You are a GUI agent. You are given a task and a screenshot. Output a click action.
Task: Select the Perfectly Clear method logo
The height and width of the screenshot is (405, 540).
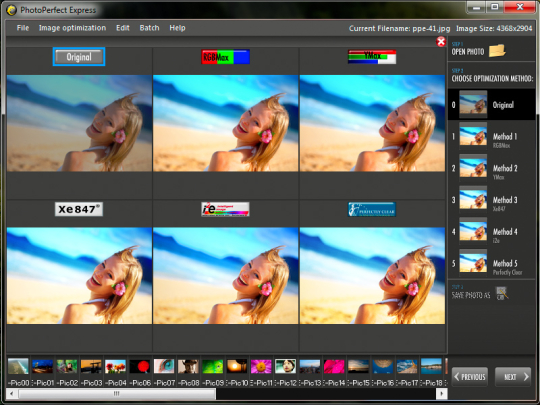(x=372, y=209)
